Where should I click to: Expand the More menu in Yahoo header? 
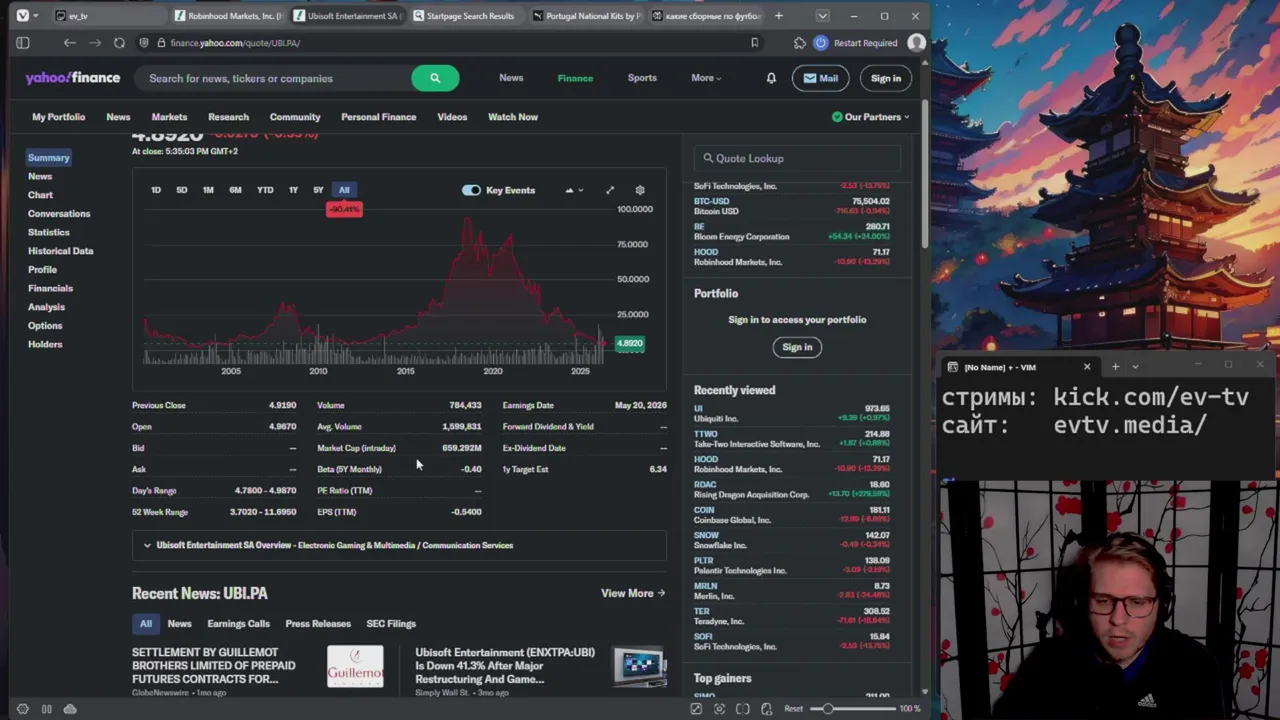tap(706, 78)
